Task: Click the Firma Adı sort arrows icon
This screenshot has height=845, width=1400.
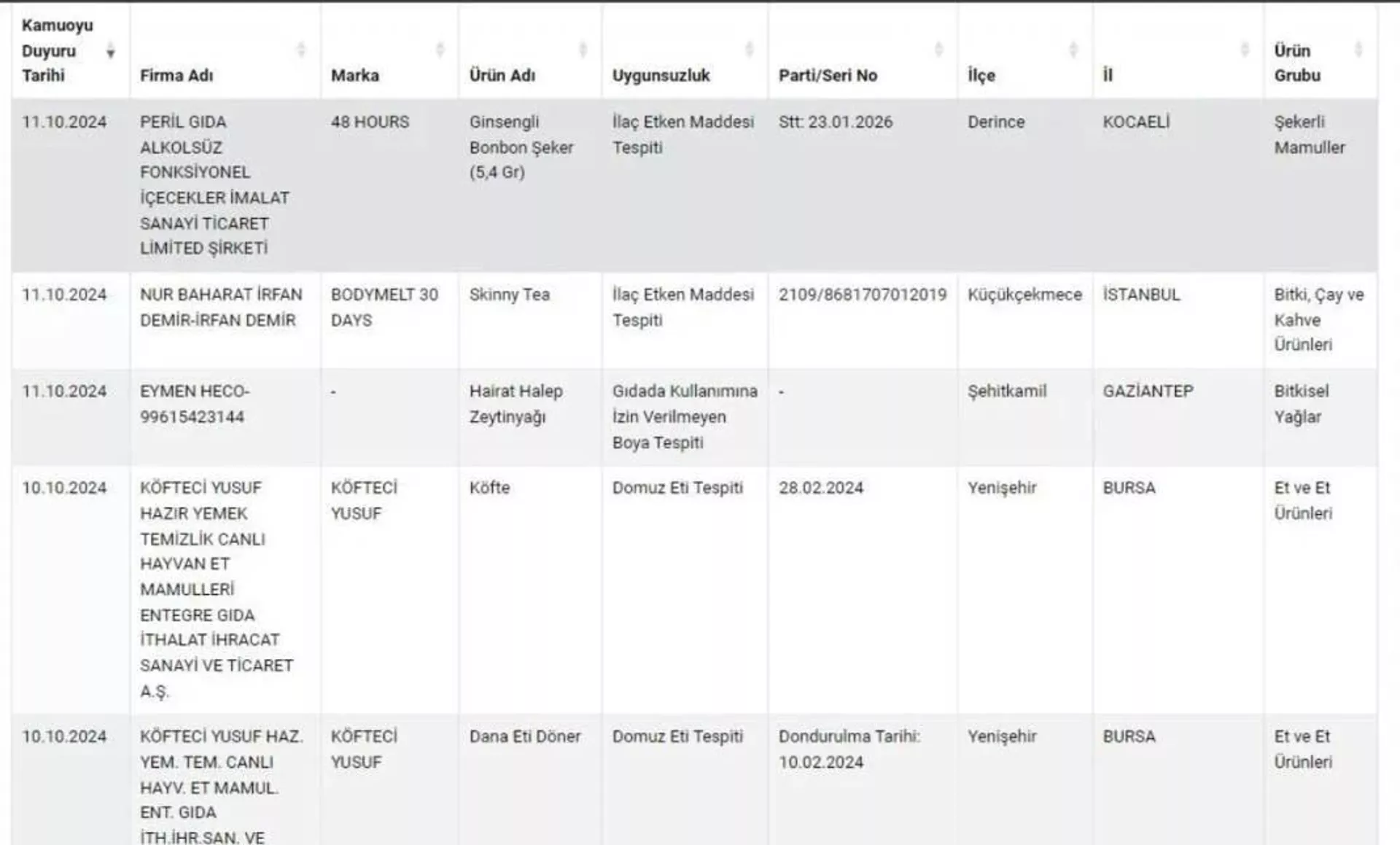Action: [x=300, y=50]
